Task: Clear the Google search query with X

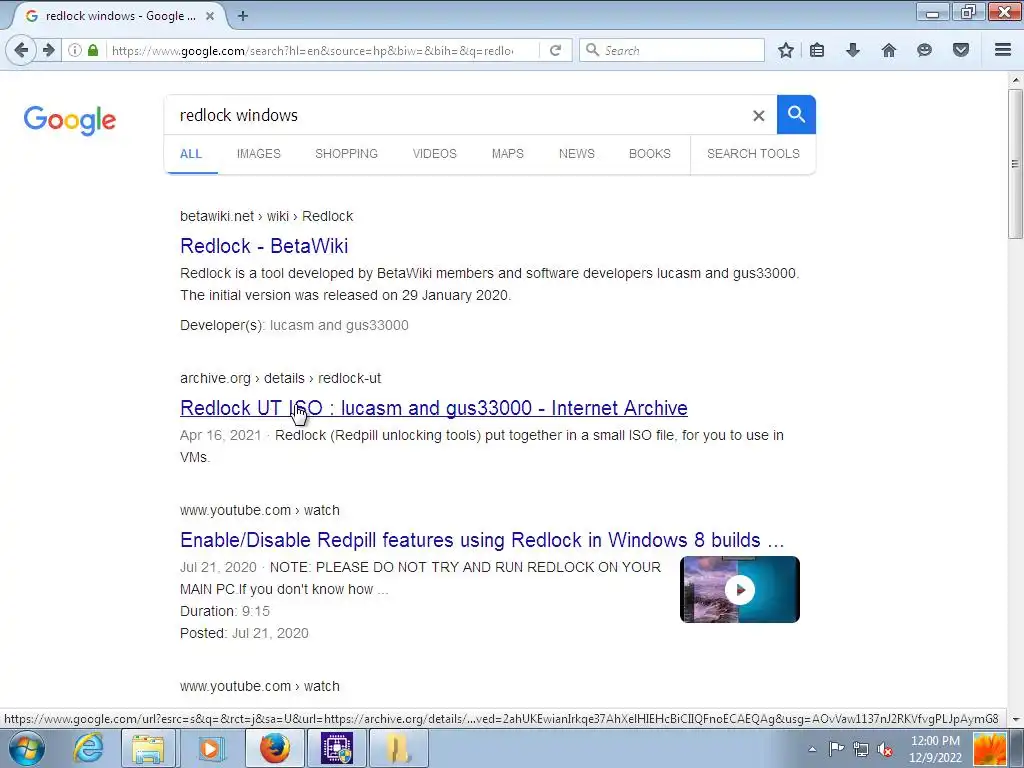Action: click(x=758, y=116)
